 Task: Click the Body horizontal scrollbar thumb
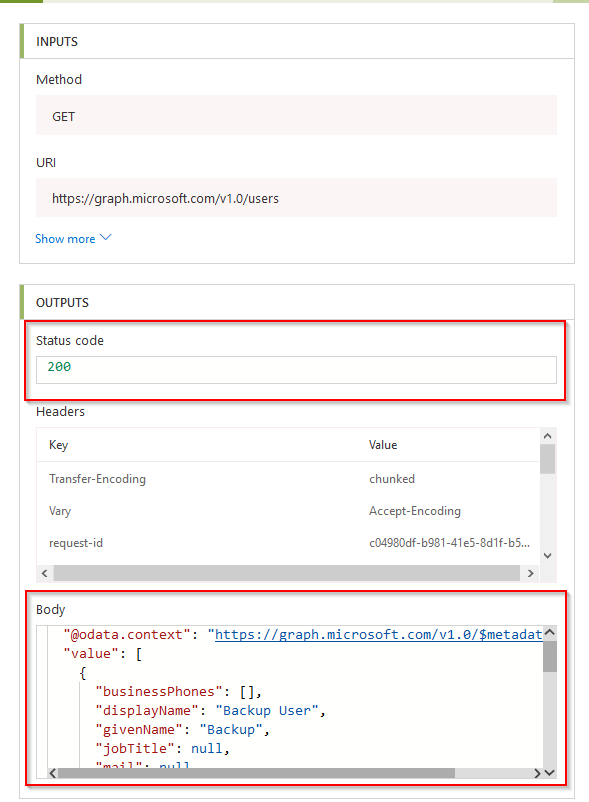[256, 773]
